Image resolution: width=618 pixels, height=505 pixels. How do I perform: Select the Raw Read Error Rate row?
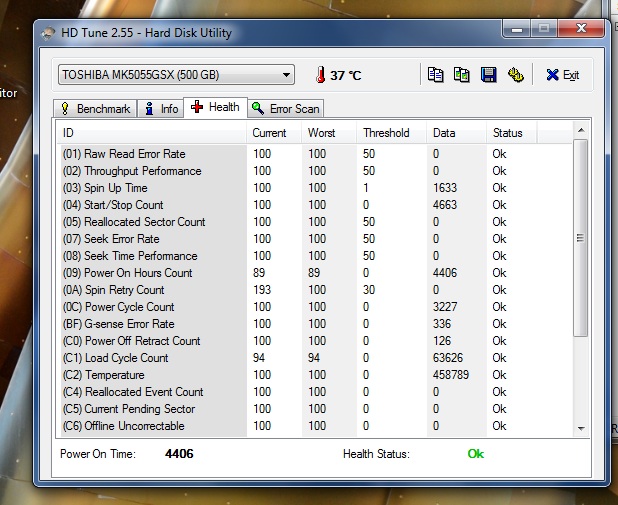pos(315,154)
